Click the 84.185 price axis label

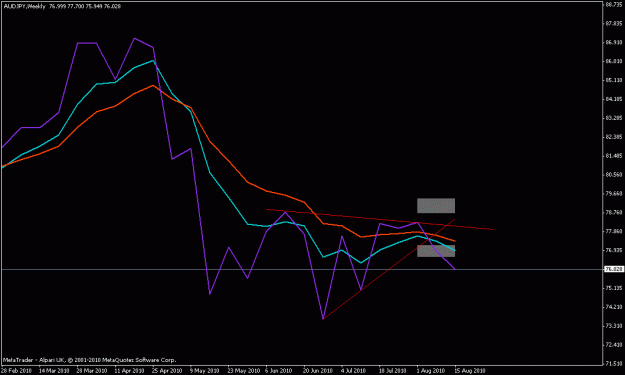[614, 99]
